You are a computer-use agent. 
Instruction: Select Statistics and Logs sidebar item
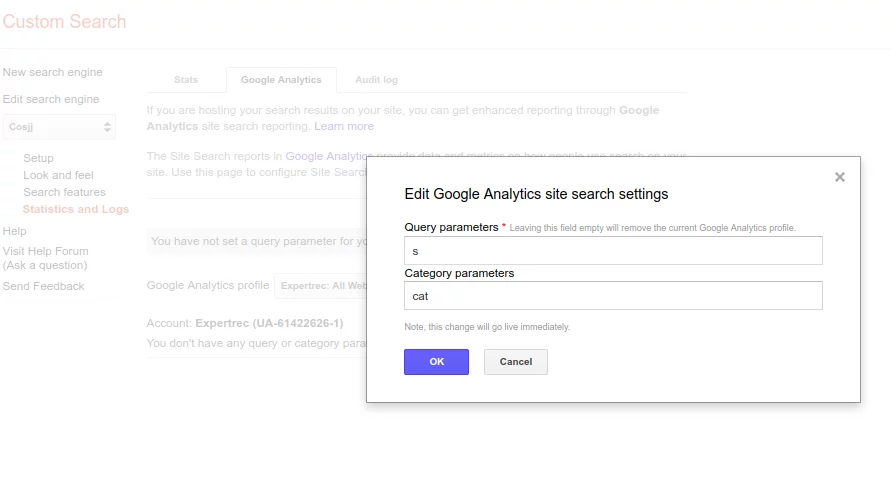pyautogui.click(x=75, y=209)
